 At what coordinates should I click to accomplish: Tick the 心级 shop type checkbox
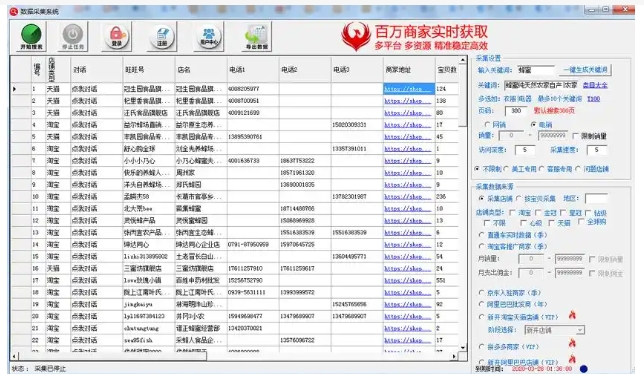523,223
